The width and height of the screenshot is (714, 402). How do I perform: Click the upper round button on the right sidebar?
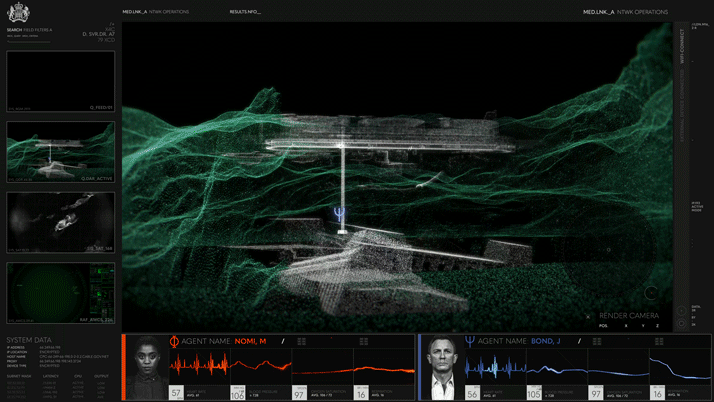point(682,311)
